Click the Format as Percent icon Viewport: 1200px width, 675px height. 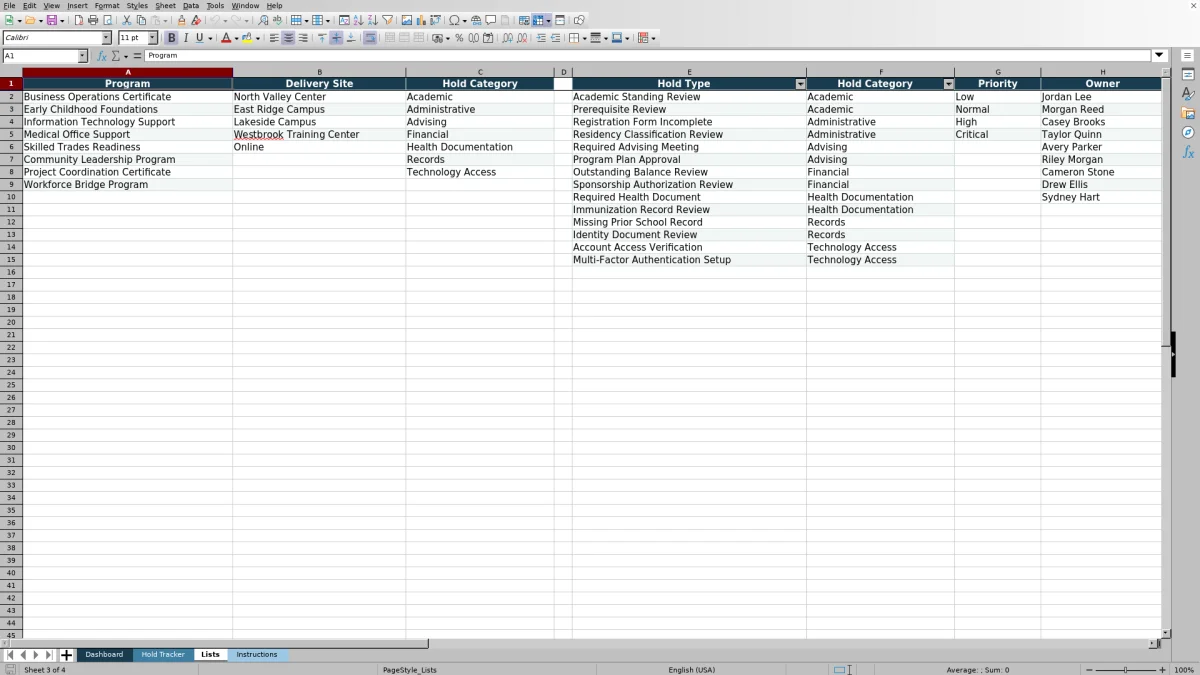[459, 38]
